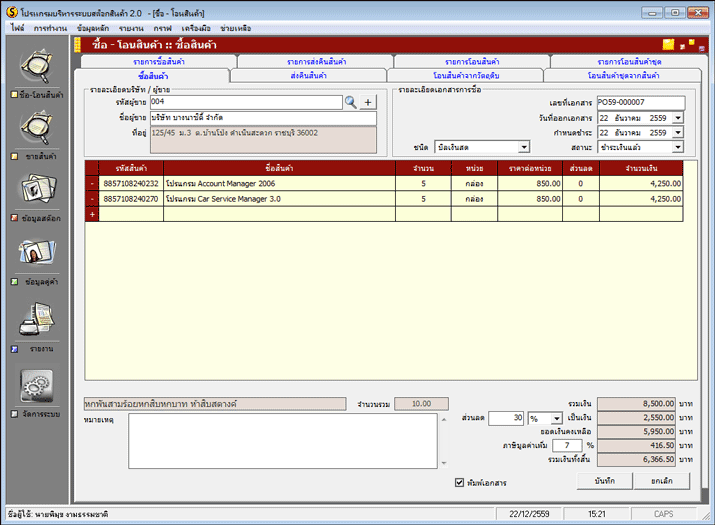Expand the ชนิด บิลเงินสด dropdown
715x525 pixels.
click(524, 147)
